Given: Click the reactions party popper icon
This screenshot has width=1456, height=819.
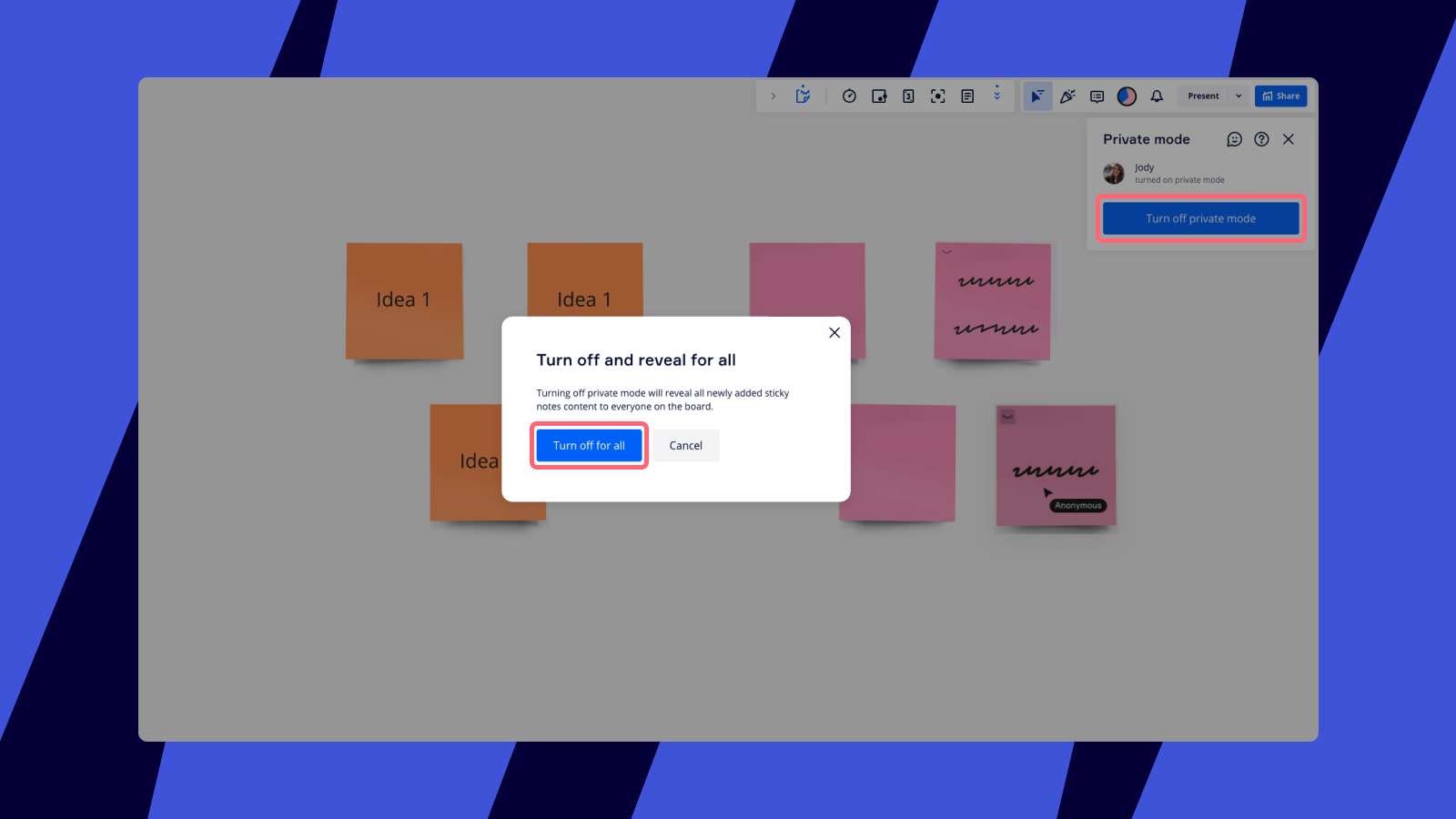Looking at the screenshot, I should [1067, 96].
